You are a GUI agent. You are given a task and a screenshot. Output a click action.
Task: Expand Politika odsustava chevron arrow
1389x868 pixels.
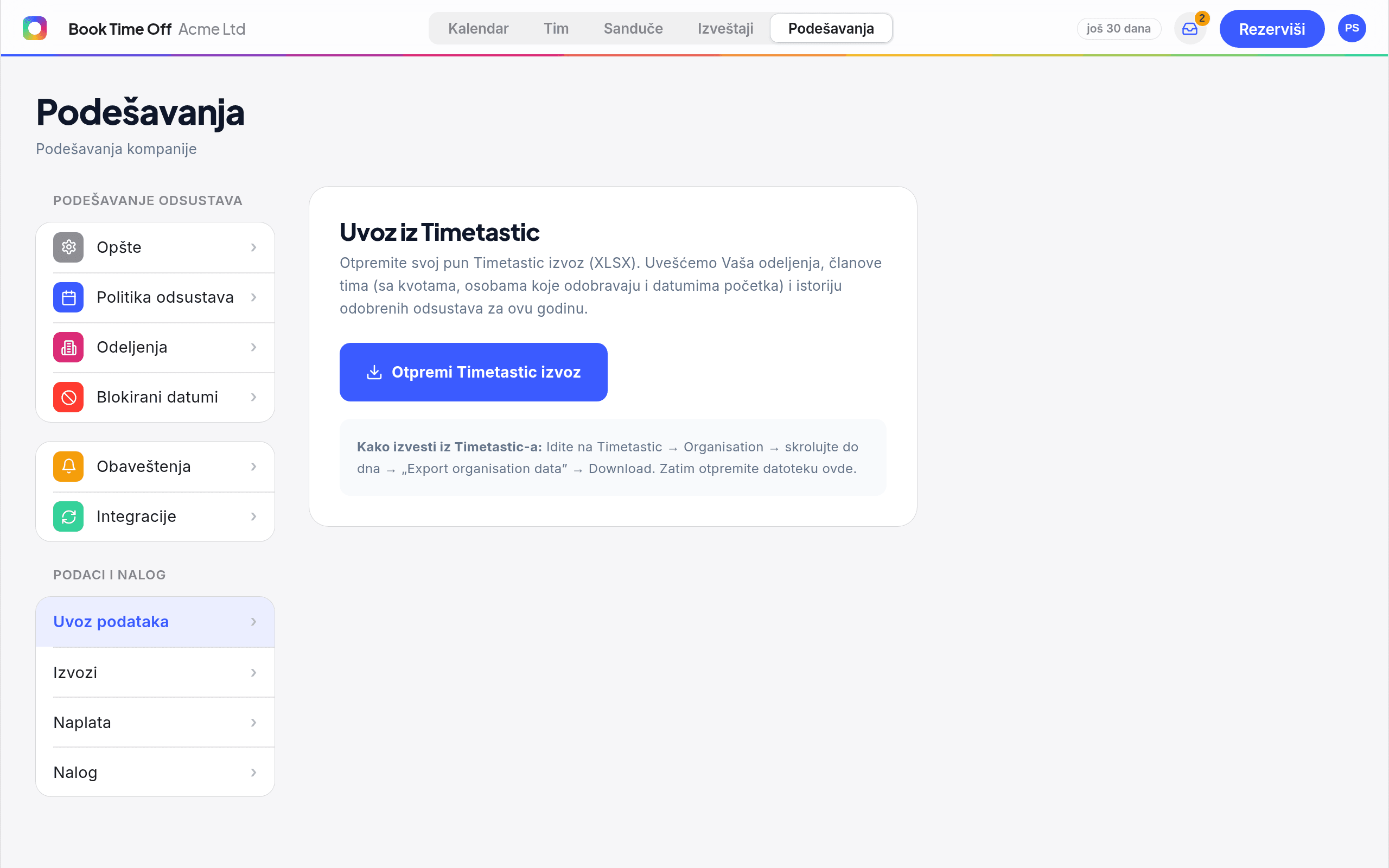254,297
